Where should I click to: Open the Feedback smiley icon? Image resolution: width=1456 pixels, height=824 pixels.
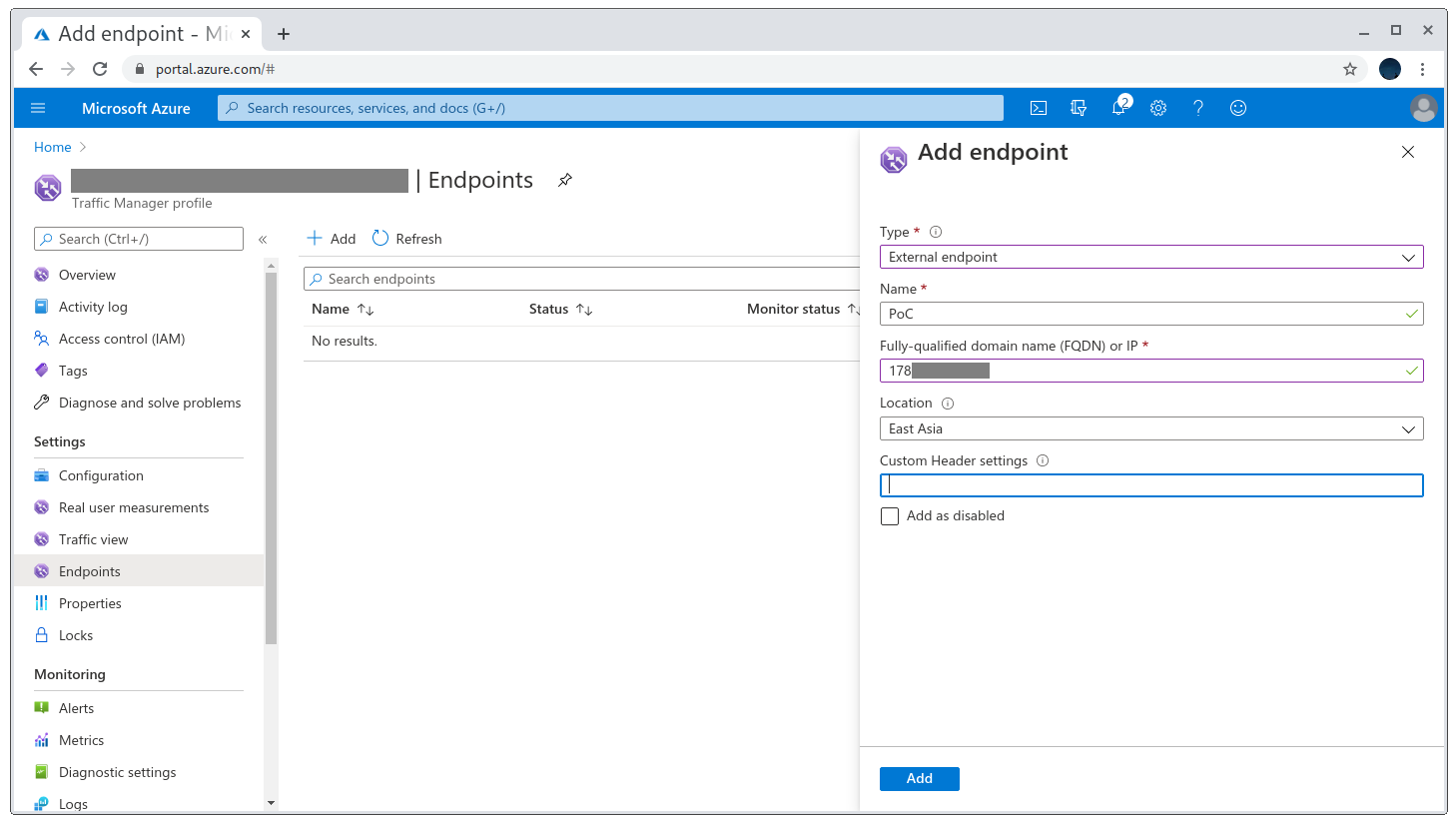click(x=1238, y=108)
